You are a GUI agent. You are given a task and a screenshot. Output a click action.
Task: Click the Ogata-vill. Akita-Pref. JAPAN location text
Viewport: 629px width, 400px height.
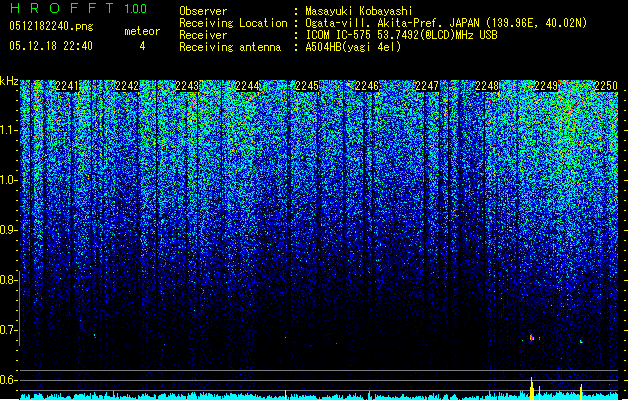click(x=446, y=23)
